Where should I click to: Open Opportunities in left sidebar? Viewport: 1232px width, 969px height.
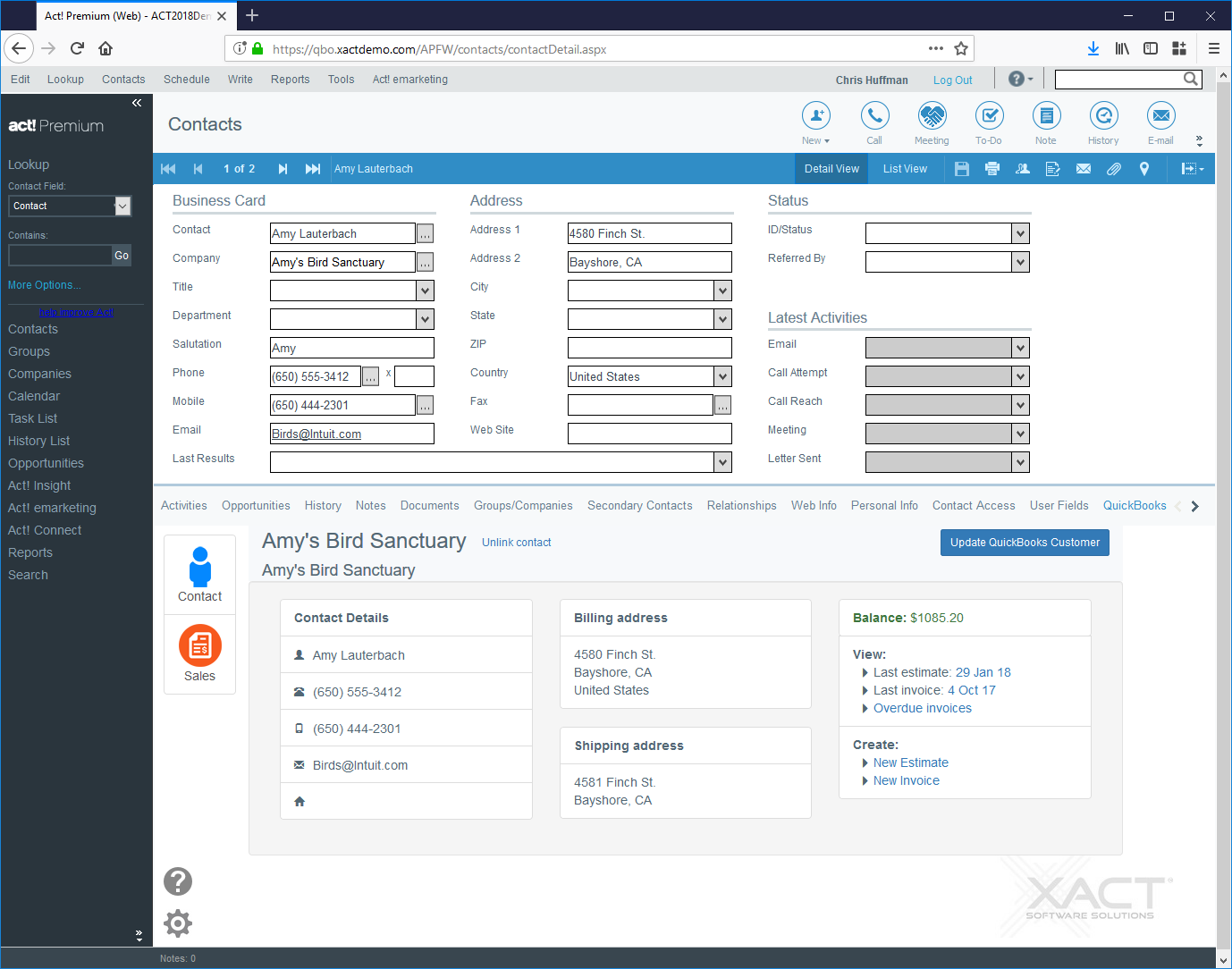46,463
